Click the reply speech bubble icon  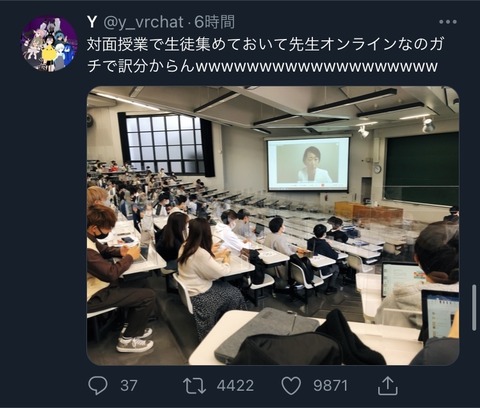pyautogui.click(x=98, y=386)
